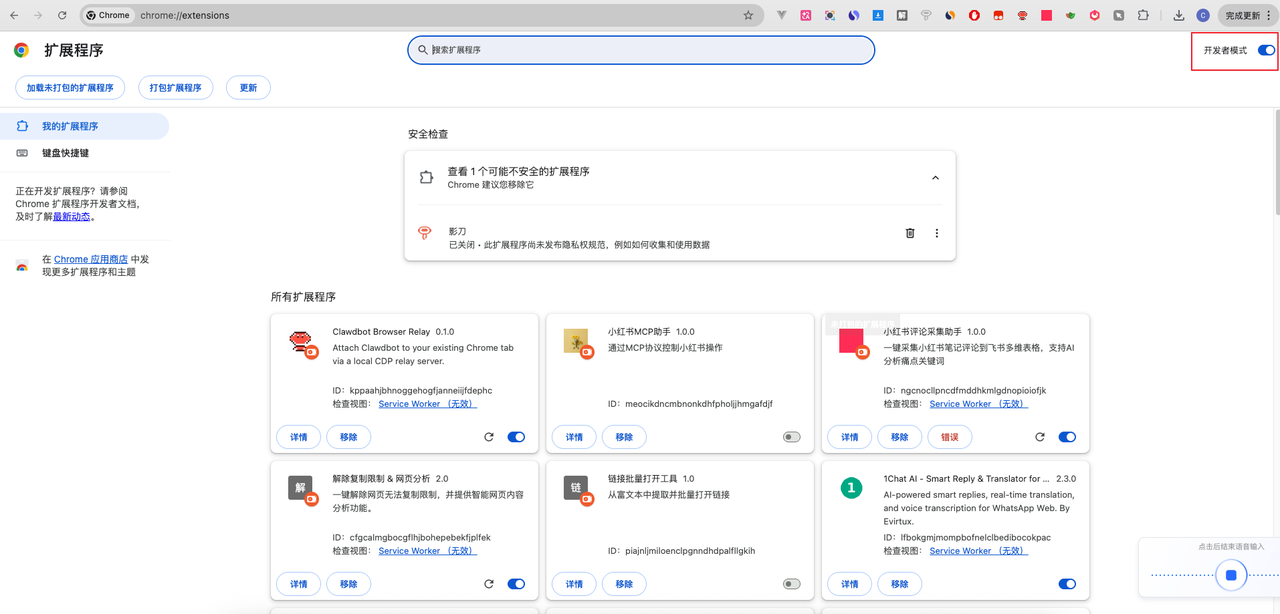Click the chrome://extensions address bar
Image resolution: width=1280 pixels, height=614 pixels.
coord(420,15)
